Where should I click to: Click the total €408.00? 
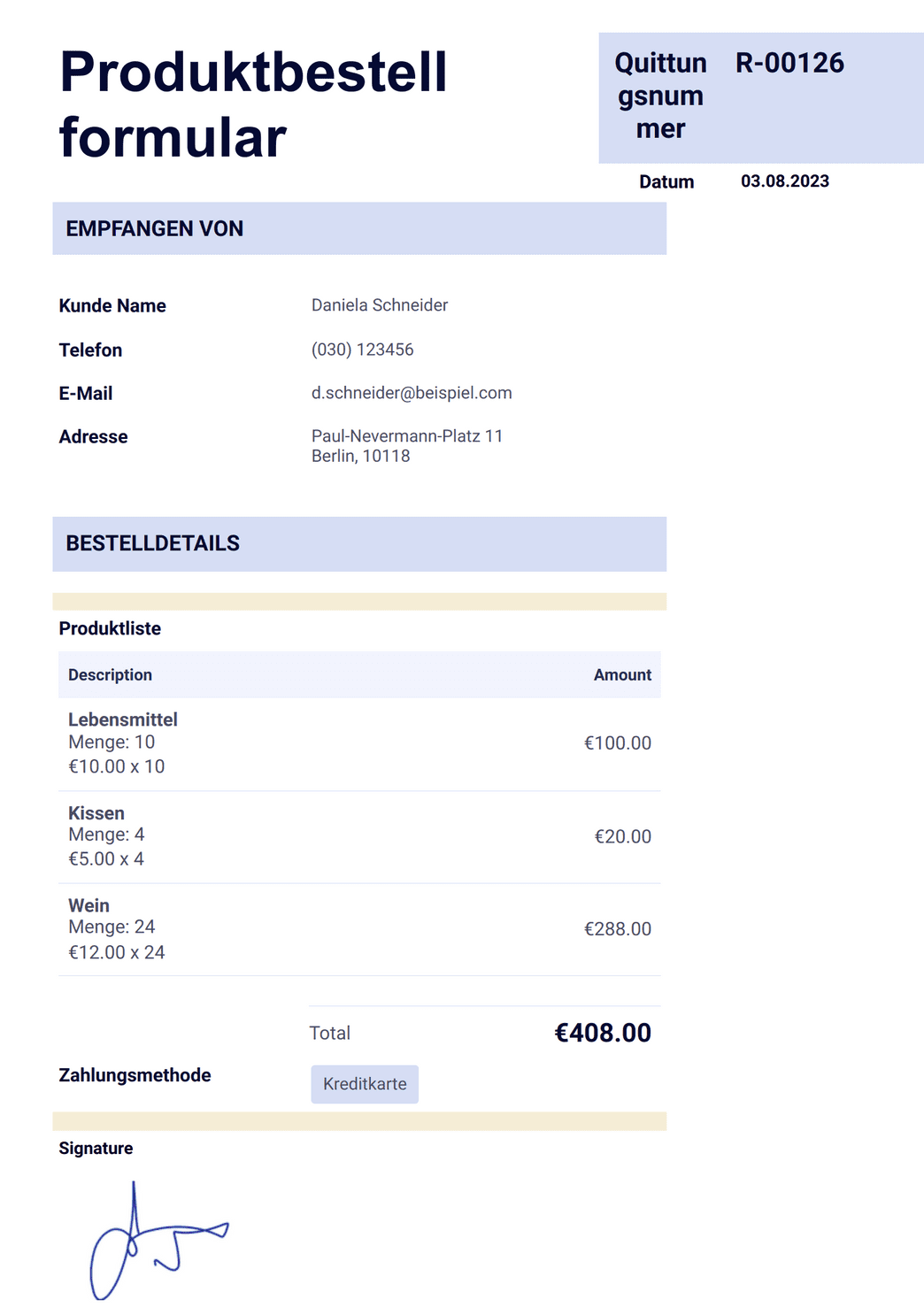point(603,1033)
